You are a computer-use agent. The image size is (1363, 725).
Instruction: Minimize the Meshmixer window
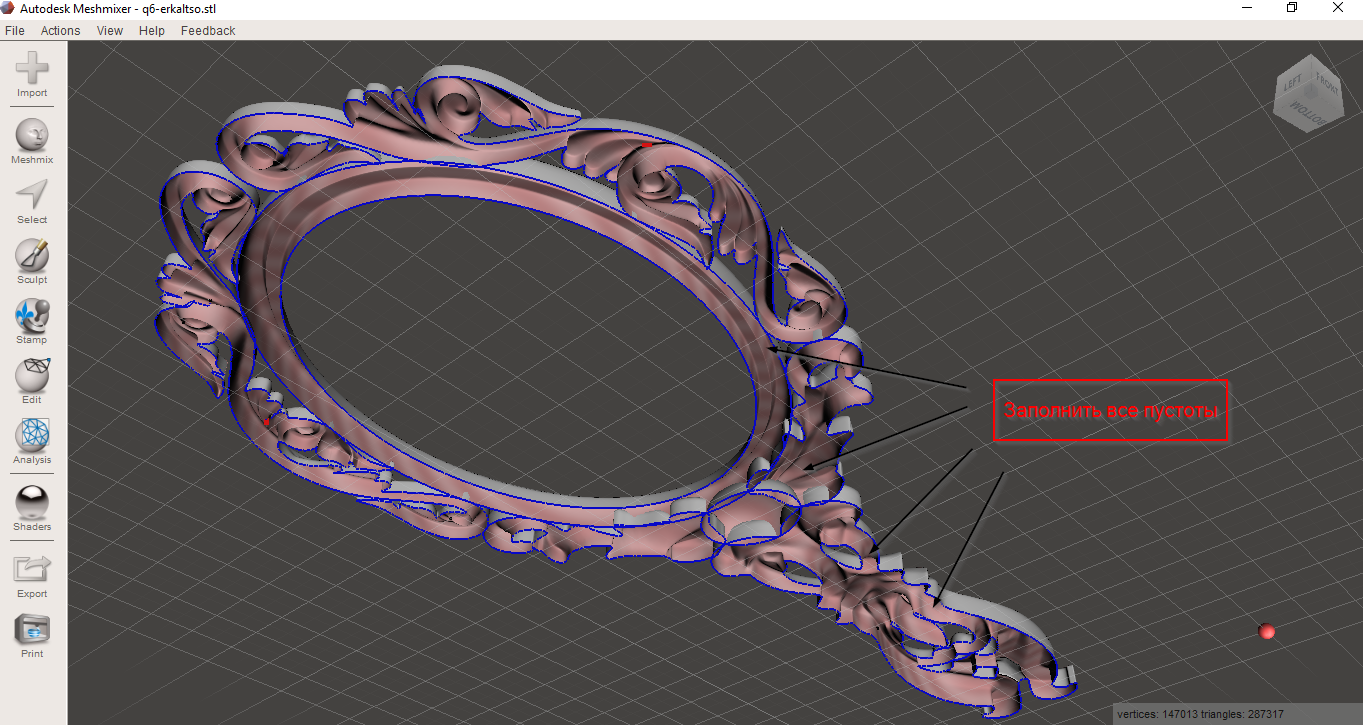tap(1246, 8)
